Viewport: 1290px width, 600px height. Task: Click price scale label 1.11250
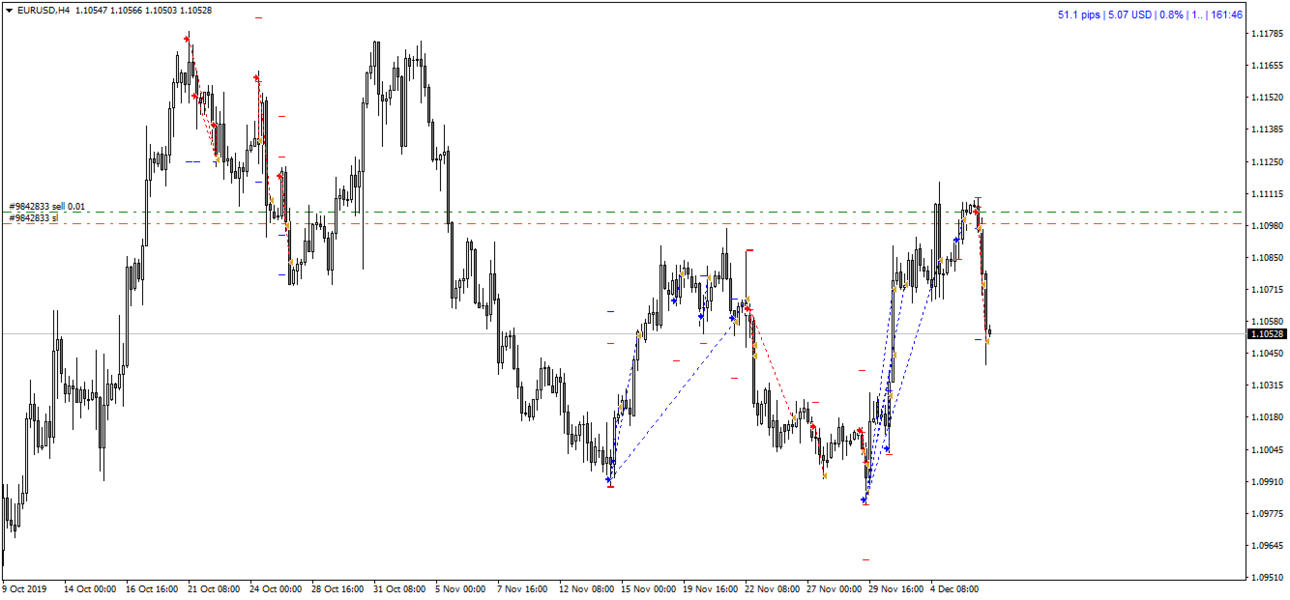1266,161
